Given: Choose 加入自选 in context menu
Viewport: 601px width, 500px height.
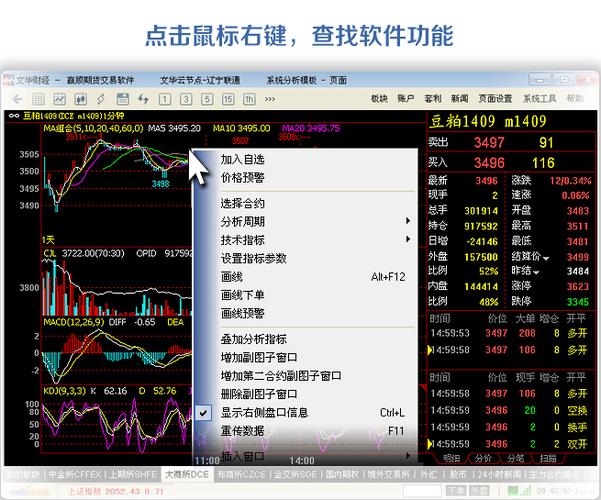Looking at the screenshot, I should (x=243, y=159).
